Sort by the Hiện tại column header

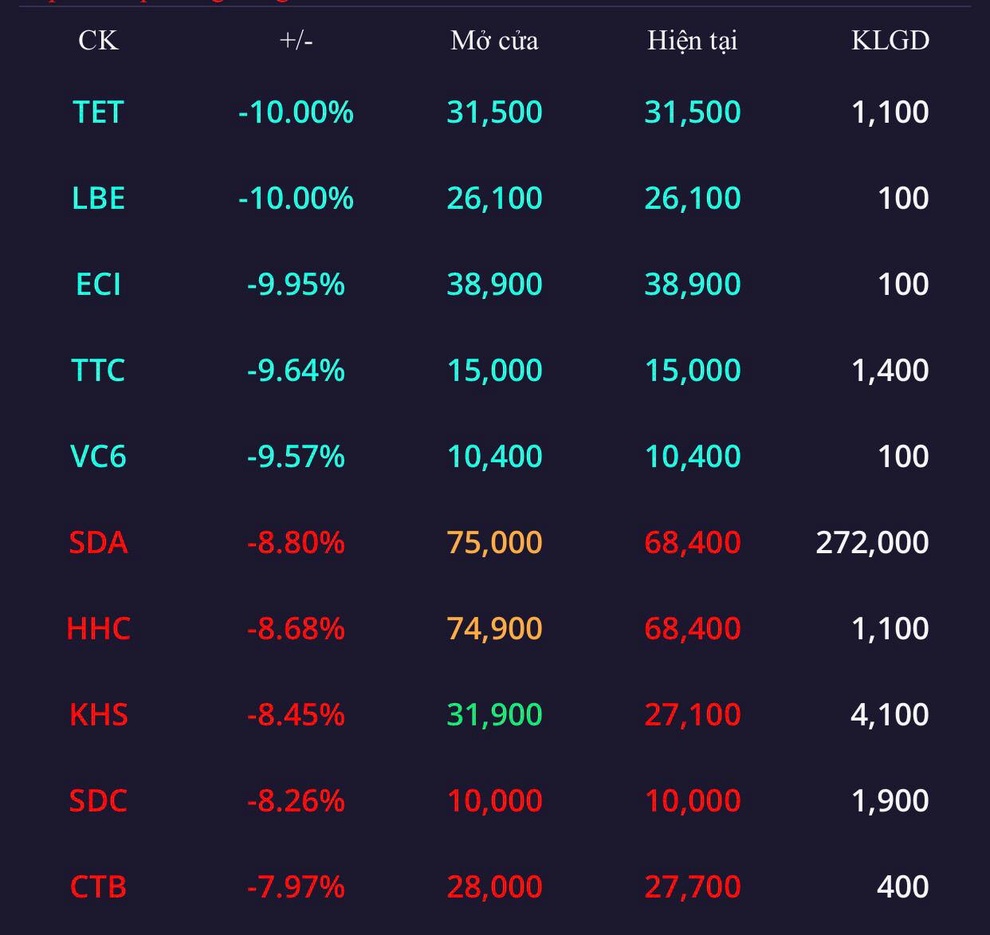coord(692,40)
